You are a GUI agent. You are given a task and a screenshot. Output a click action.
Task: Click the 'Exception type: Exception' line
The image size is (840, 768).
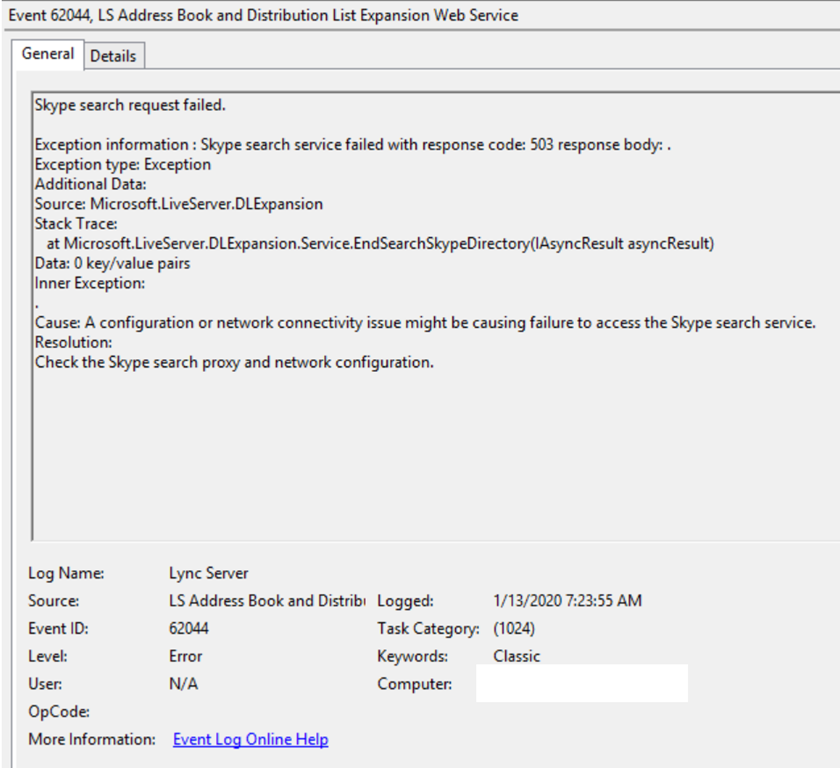click(123, 164)
